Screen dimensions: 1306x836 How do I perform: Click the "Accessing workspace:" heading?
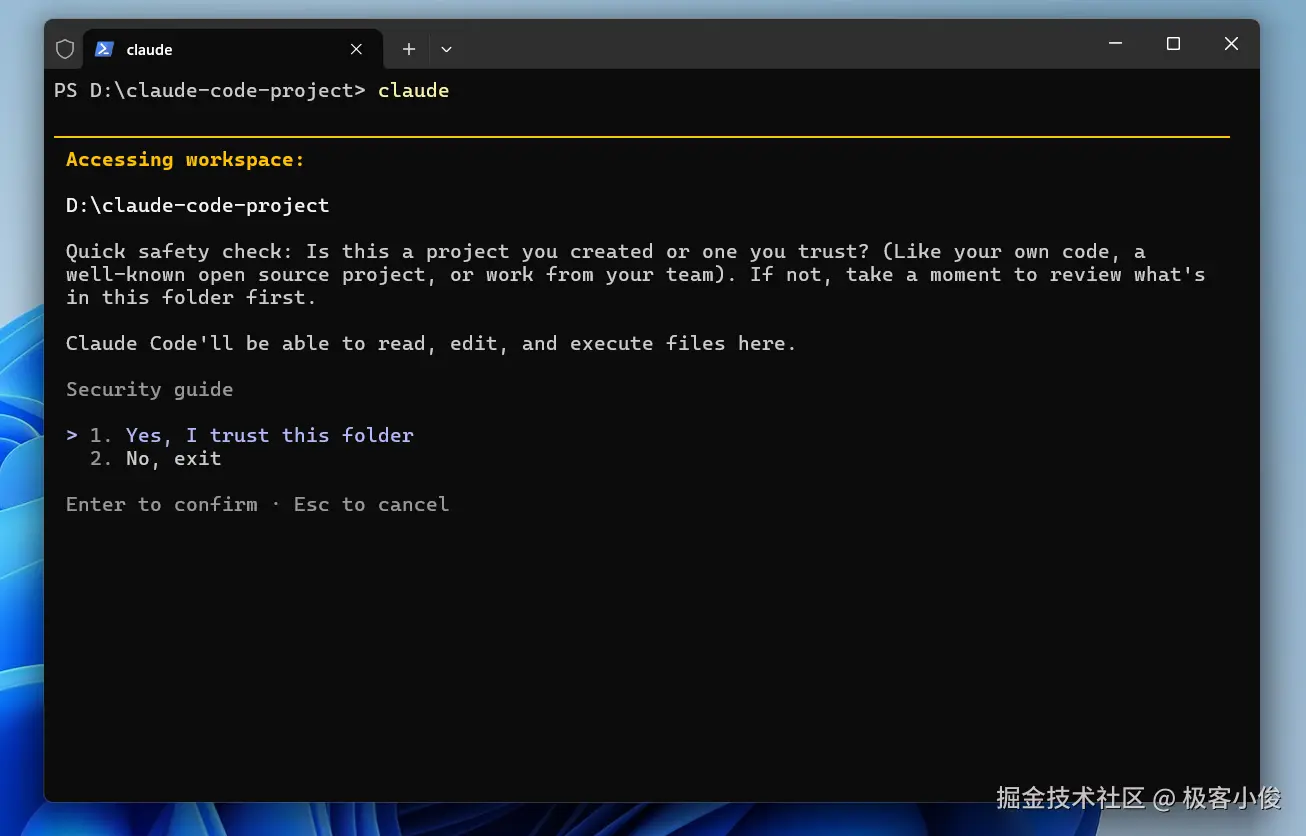185,159
